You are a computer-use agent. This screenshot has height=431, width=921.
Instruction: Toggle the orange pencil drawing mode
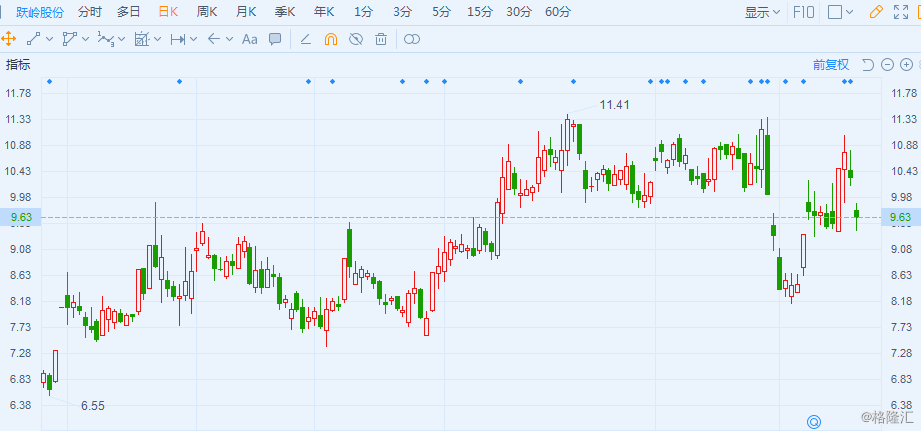coord(876,12)
